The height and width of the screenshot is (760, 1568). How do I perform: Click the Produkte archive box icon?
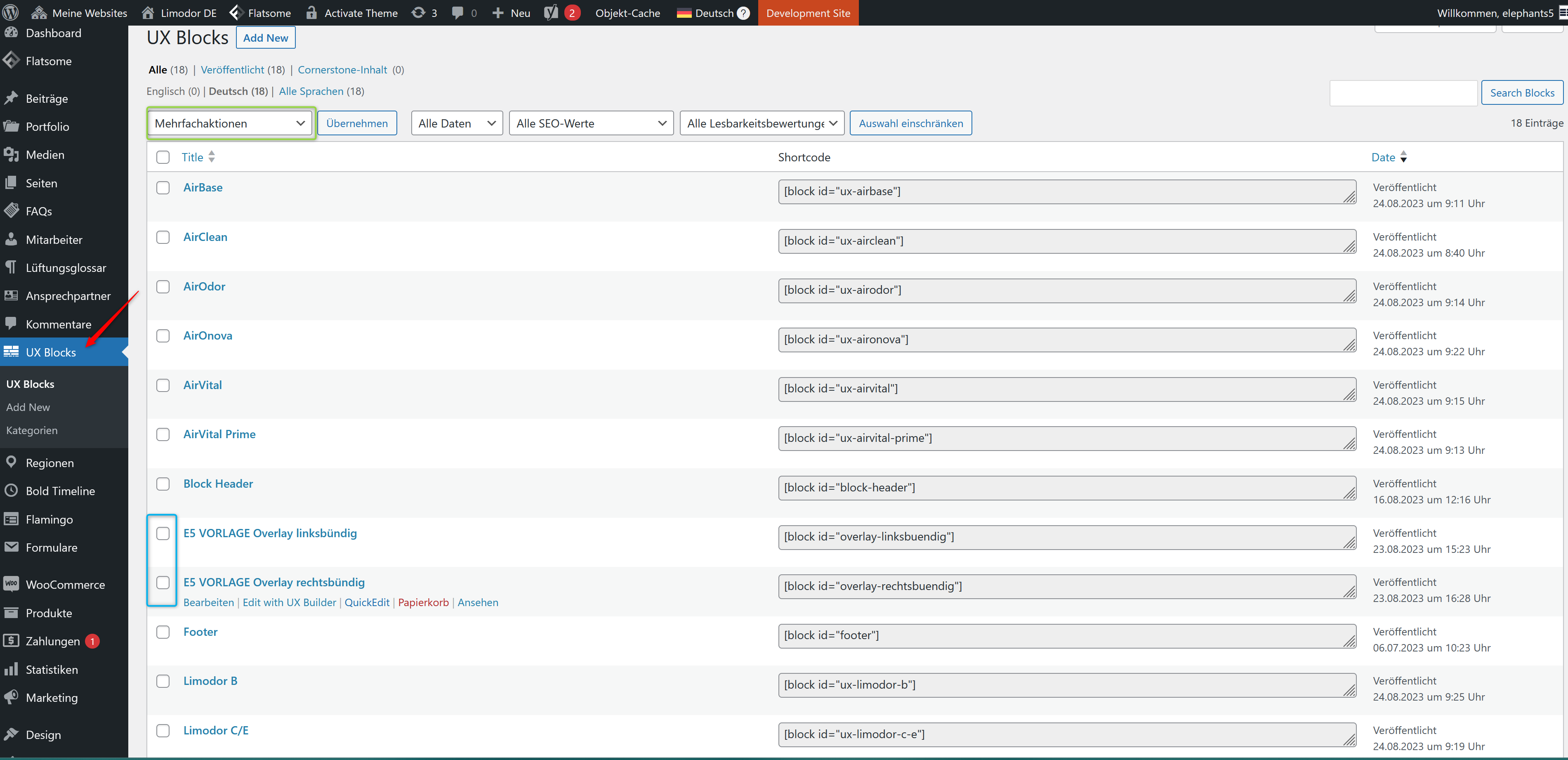11,613
